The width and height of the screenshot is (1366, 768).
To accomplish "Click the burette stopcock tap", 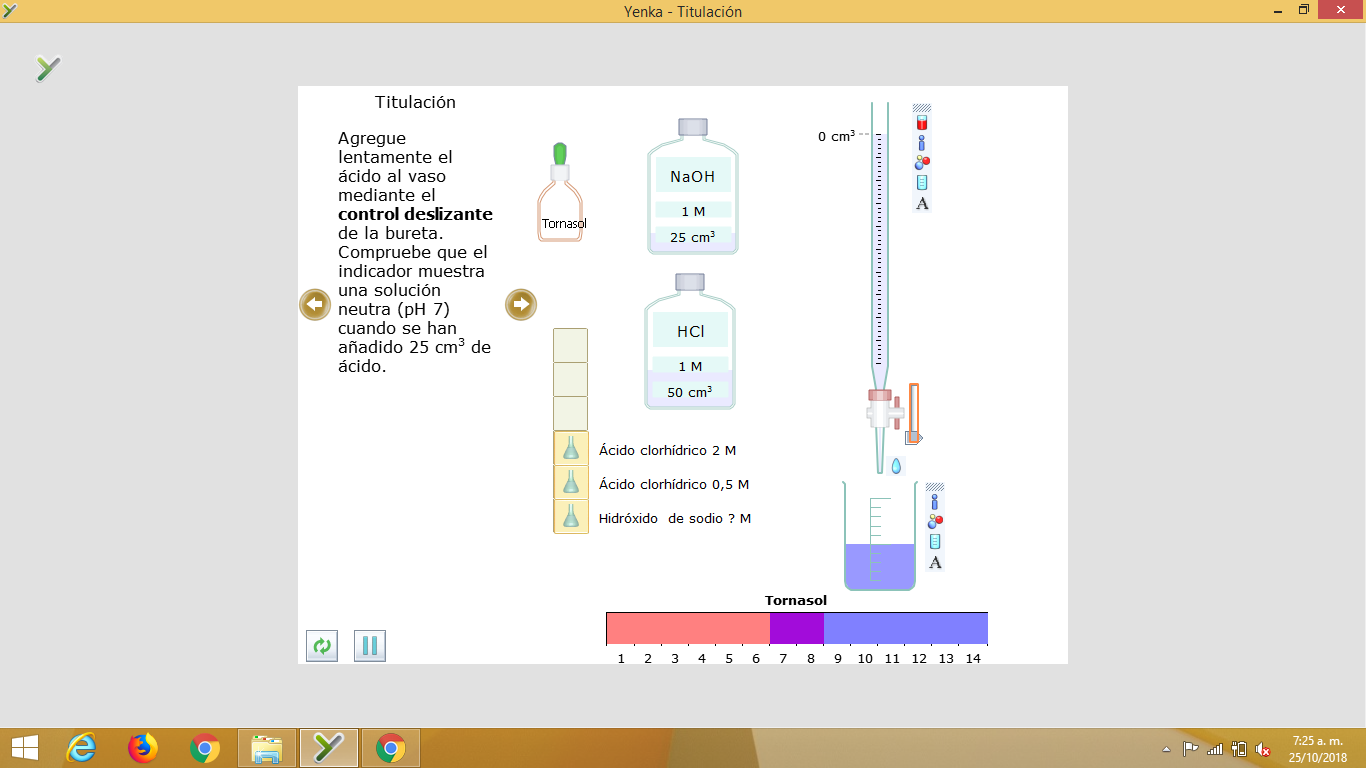I will [884, 410].
